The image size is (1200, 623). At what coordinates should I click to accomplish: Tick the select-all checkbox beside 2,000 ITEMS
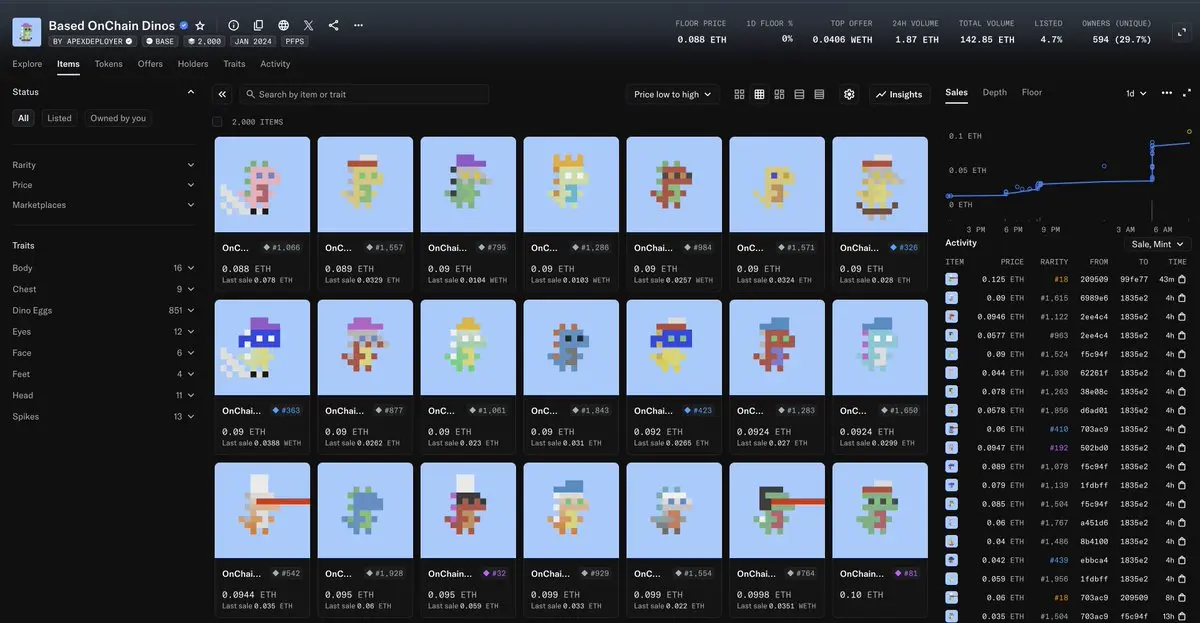tap(217, 122)
